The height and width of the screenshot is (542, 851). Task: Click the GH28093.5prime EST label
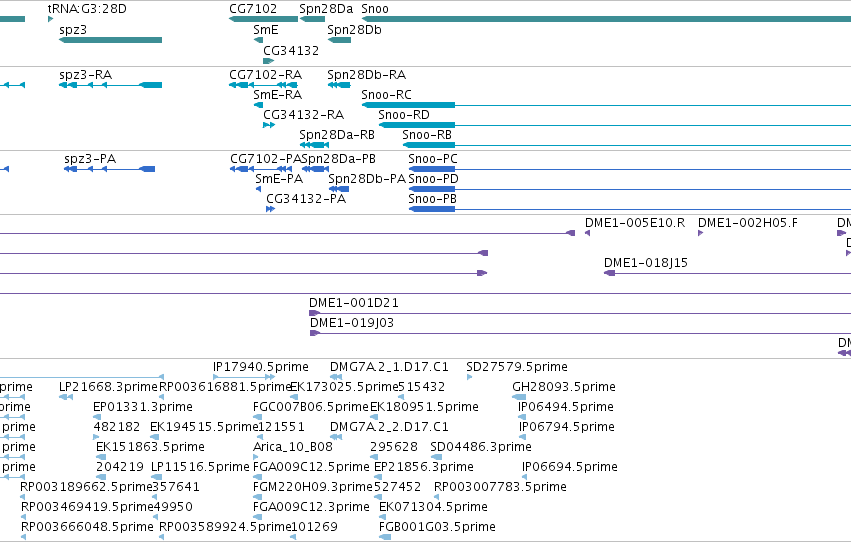(564, 387)
